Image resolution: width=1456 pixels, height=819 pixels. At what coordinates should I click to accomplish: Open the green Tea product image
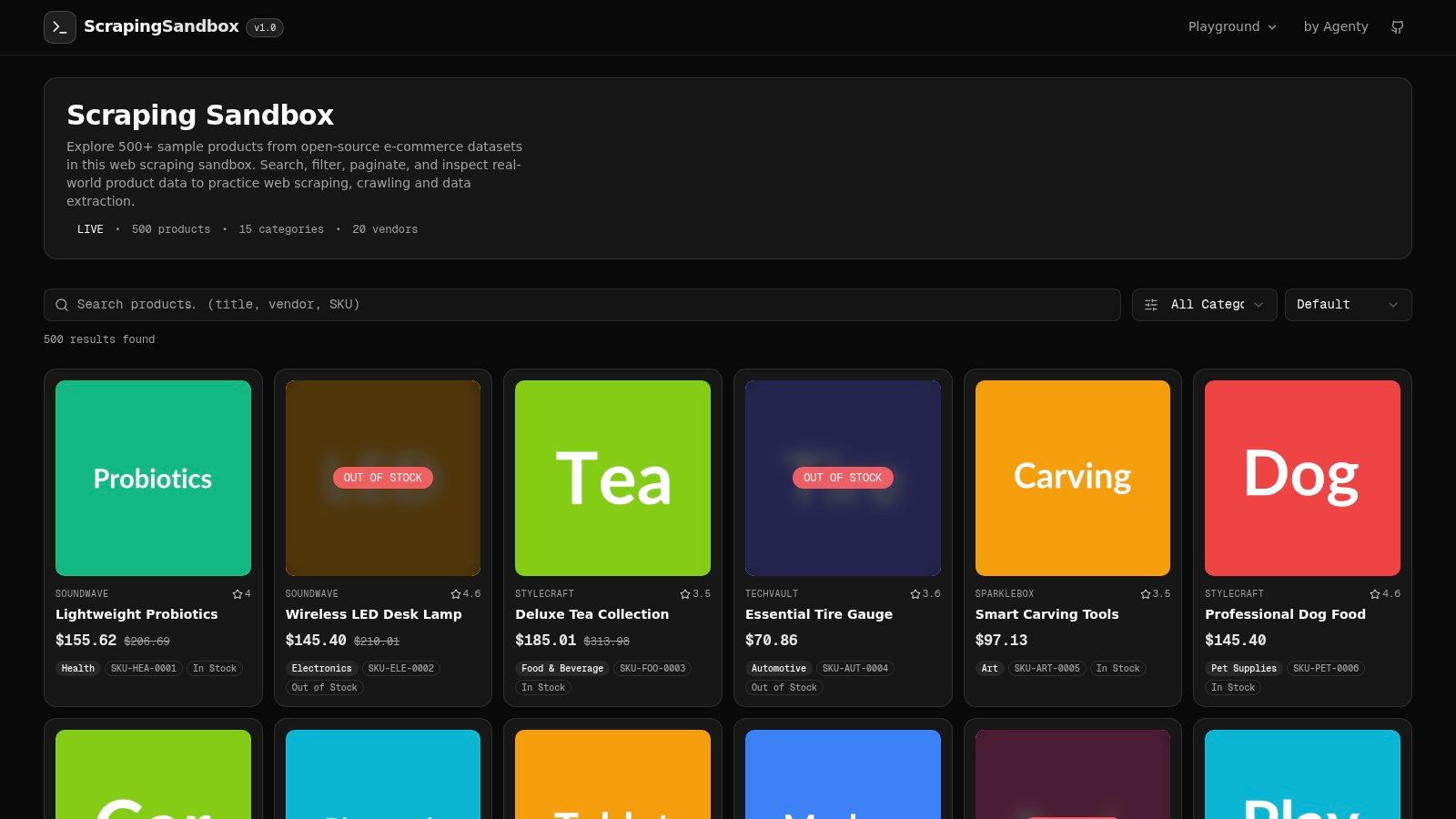click(612, 478)
